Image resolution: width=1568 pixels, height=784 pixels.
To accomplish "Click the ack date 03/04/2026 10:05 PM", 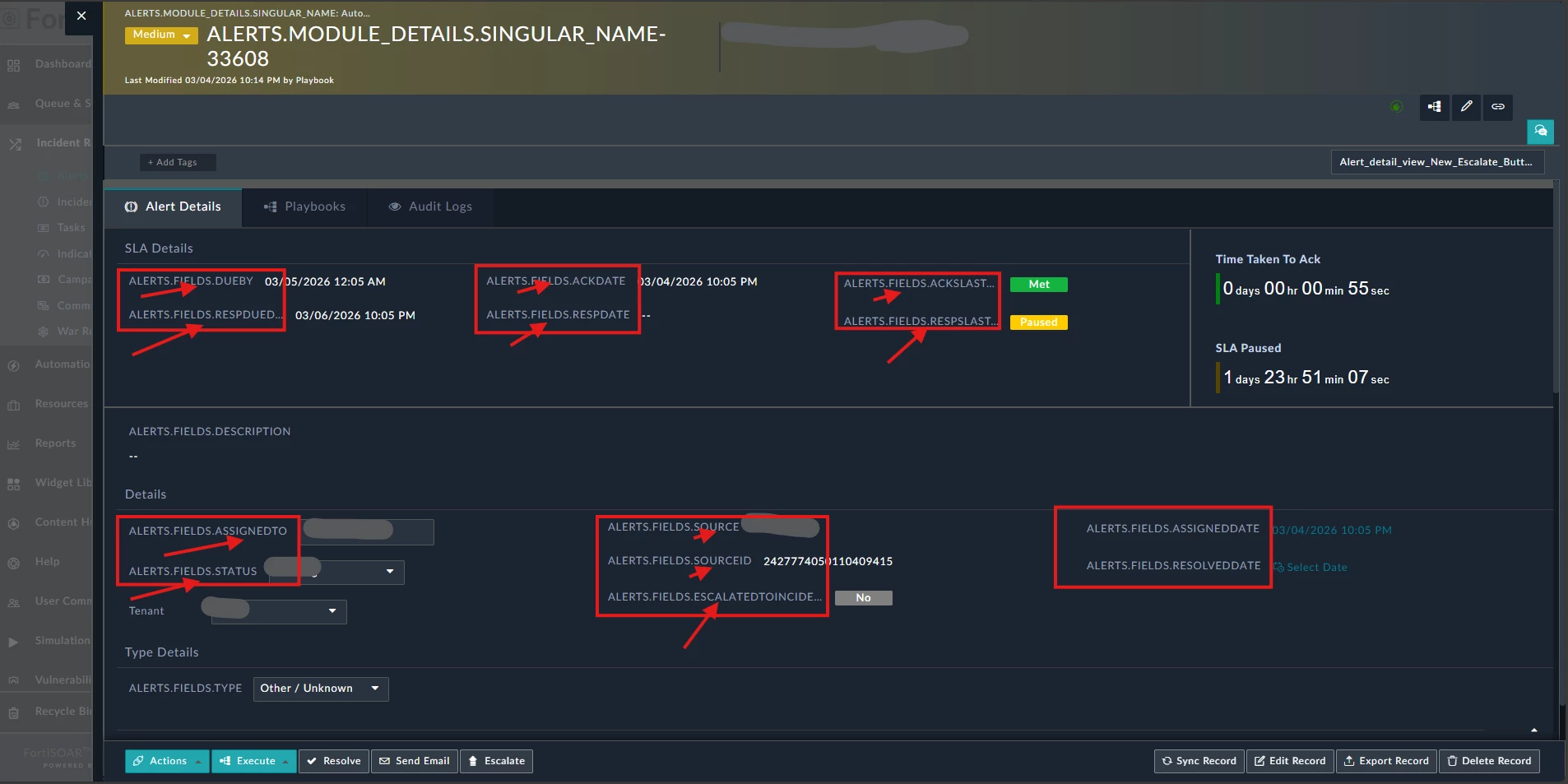I will (698, 282).
